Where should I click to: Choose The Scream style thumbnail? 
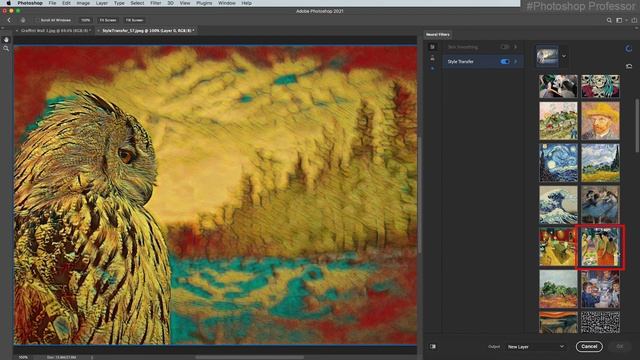558,322
